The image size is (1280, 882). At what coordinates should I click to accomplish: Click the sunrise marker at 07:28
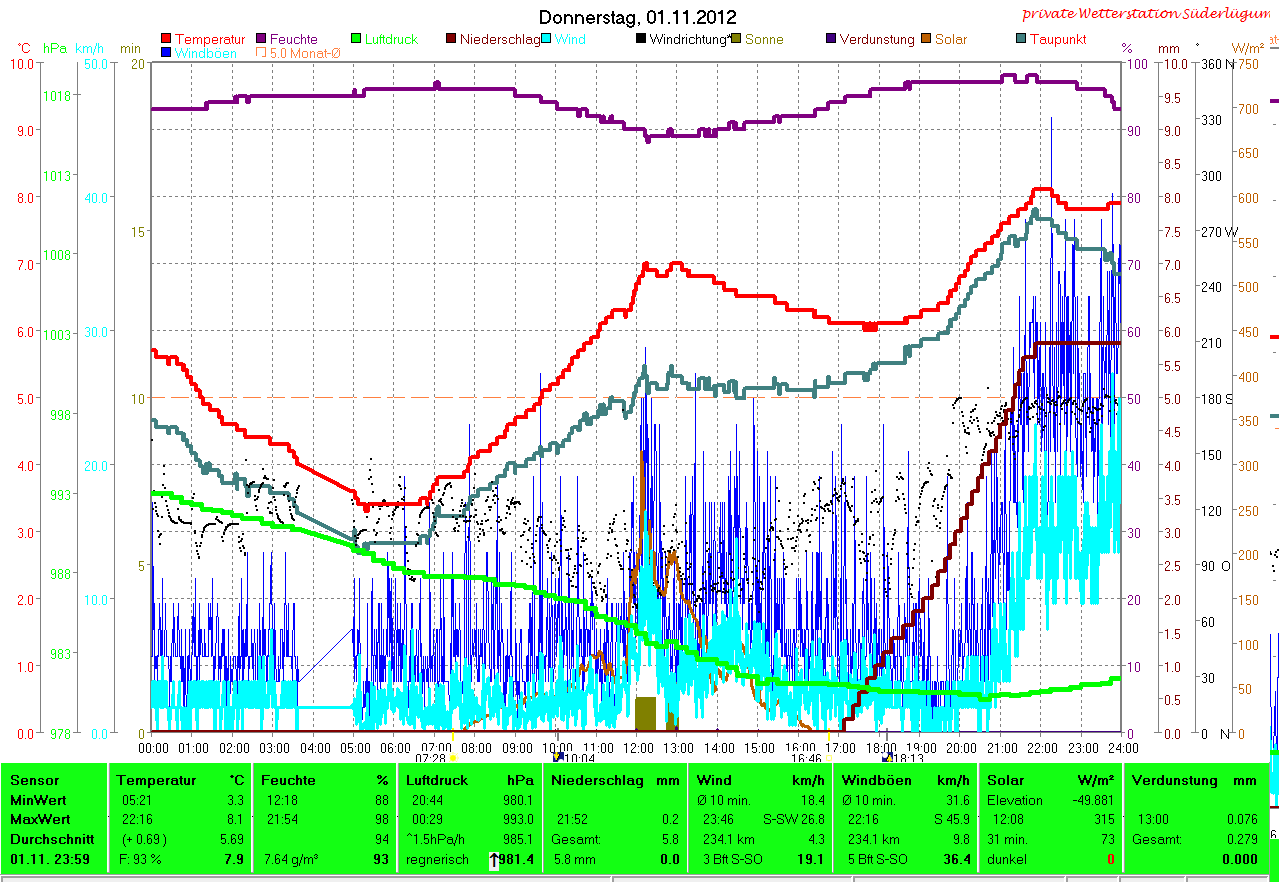tap(453, 759)
